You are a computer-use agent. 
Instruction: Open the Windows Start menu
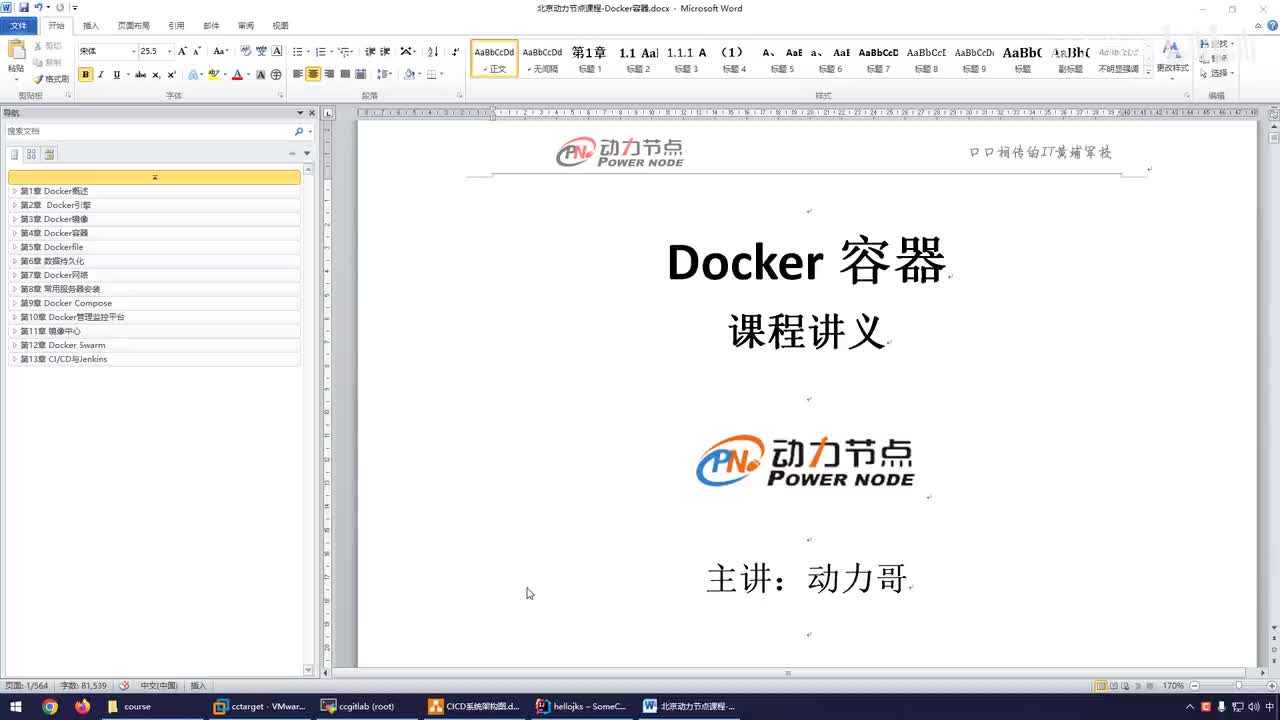(x=16, y=706)
